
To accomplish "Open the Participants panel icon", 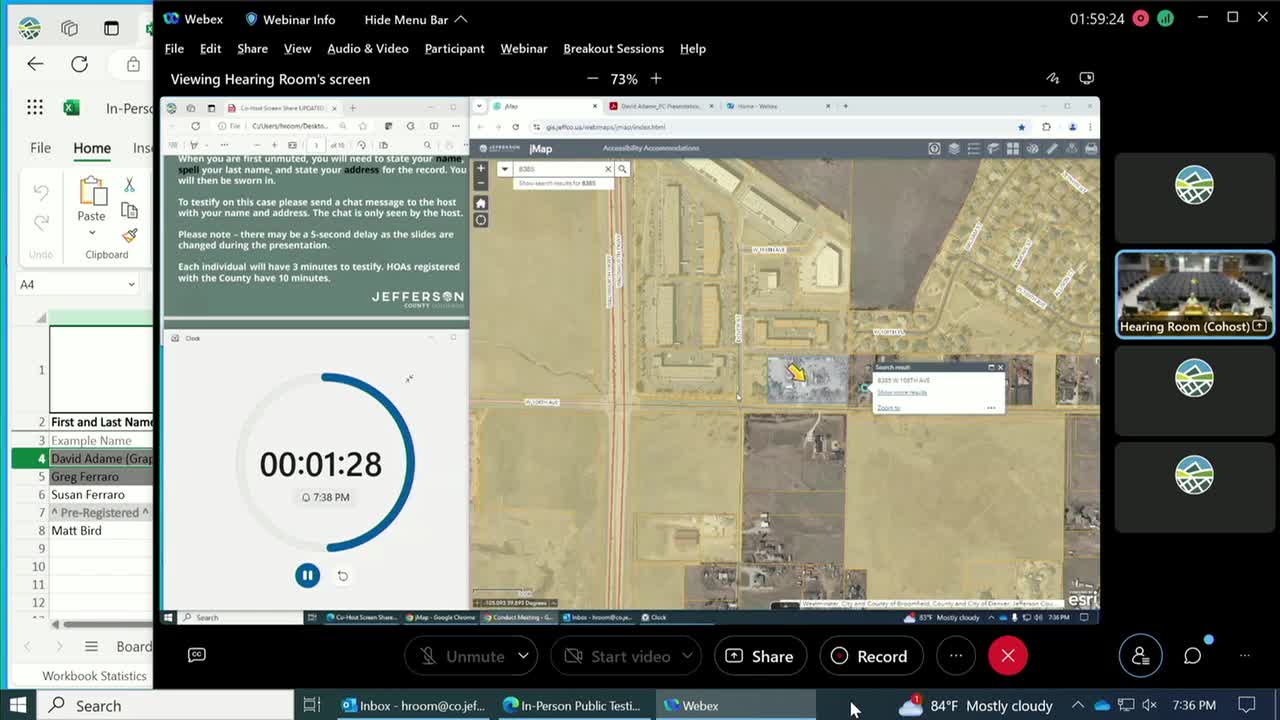I will tap(1140, 656).
